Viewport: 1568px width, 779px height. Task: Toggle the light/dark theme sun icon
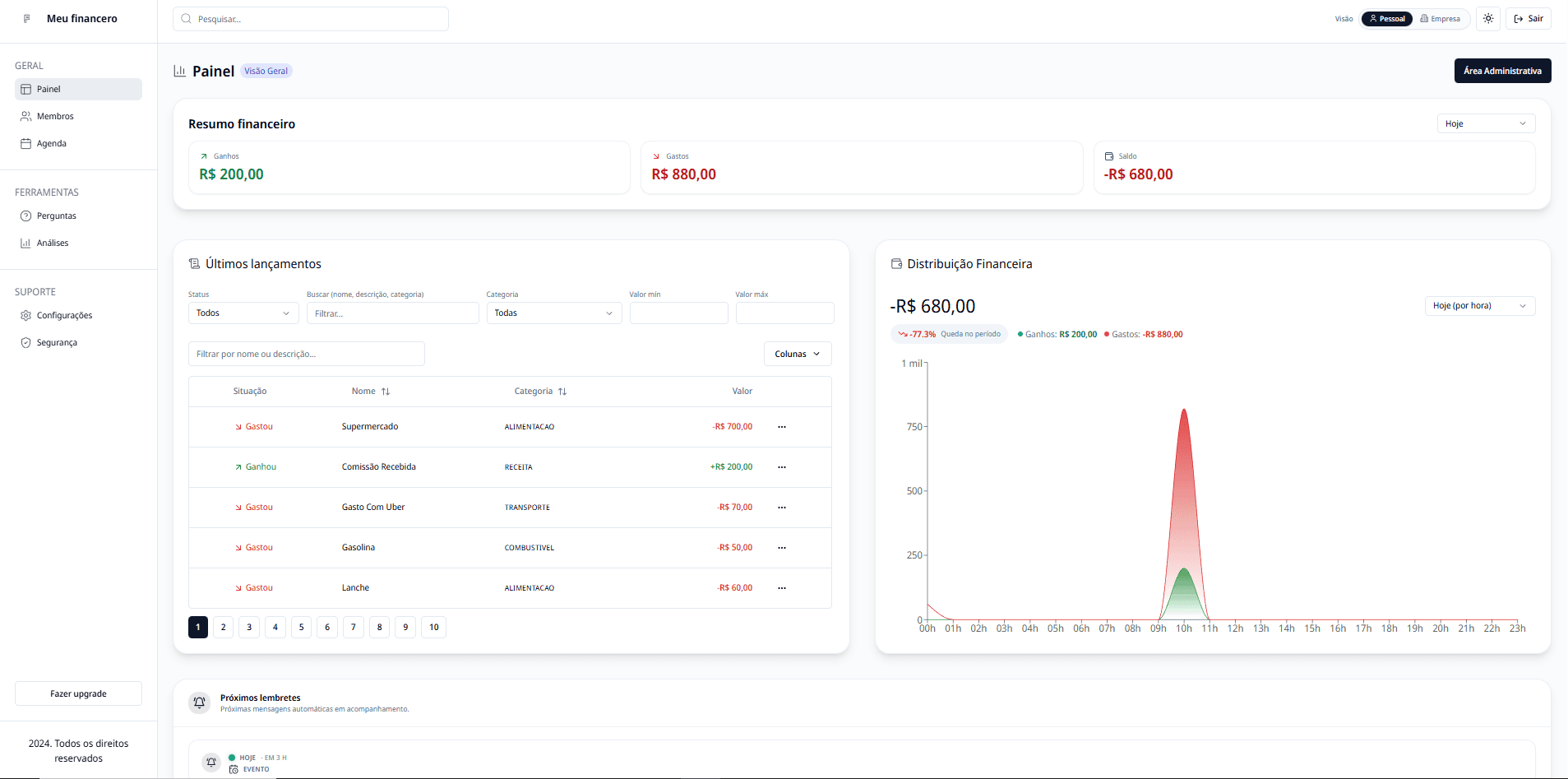pos(1488,18)
